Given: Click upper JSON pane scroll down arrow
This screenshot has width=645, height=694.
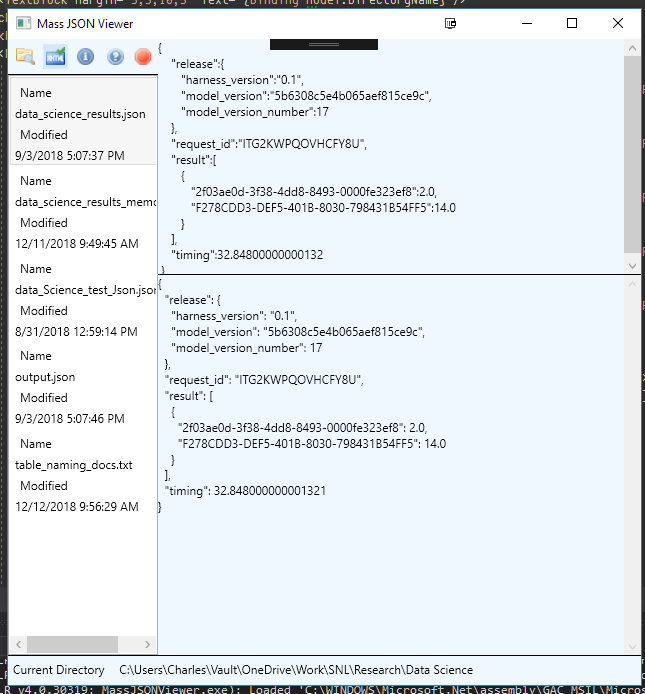Looking at the screenshot, I should click(x=632, y=266).
